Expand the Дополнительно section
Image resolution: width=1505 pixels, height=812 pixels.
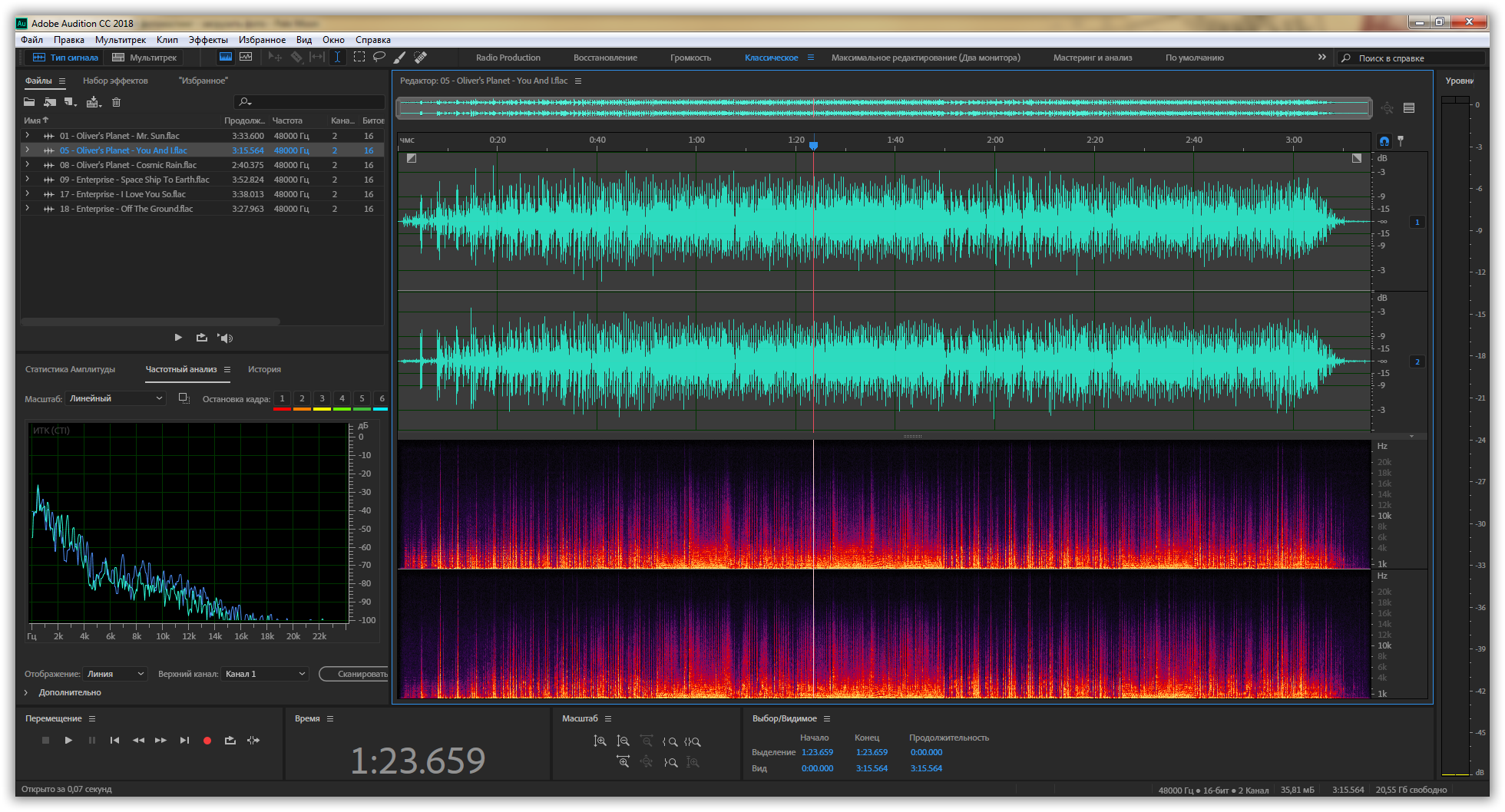26,692
